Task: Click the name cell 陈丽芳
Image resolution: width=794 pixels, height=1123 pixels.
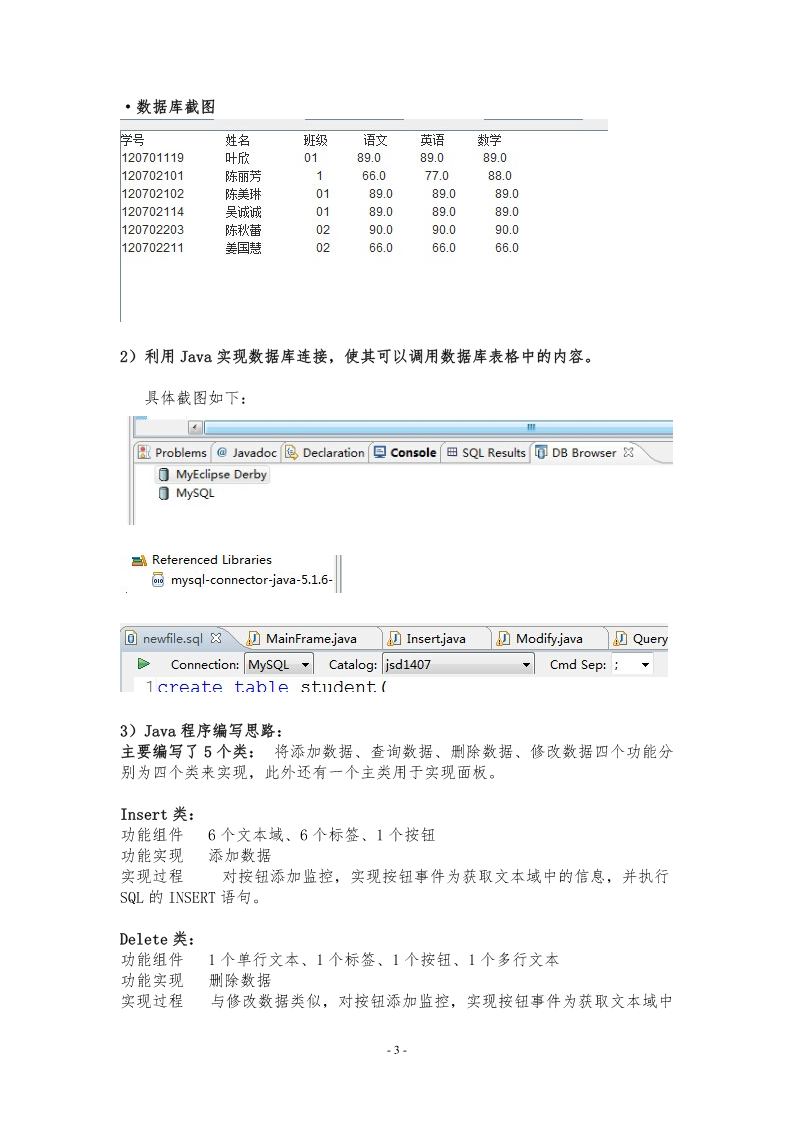Action: click(243, 176)
